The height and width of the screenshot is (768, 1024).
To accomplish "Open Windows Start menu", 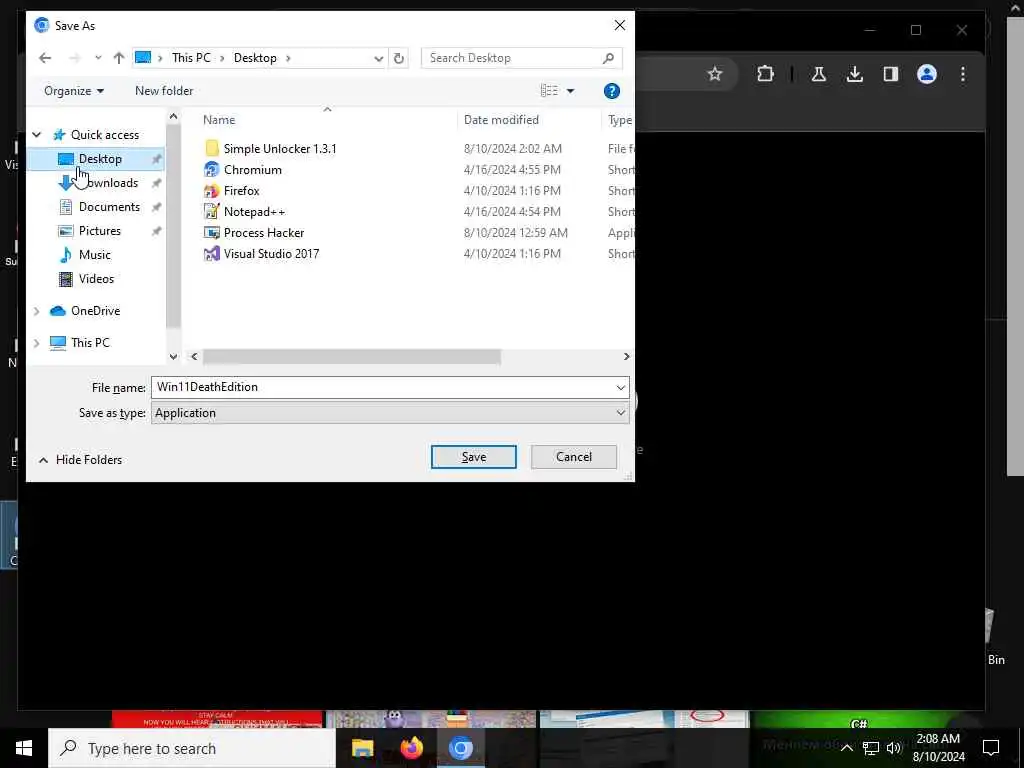I will (x=24, y=748).
